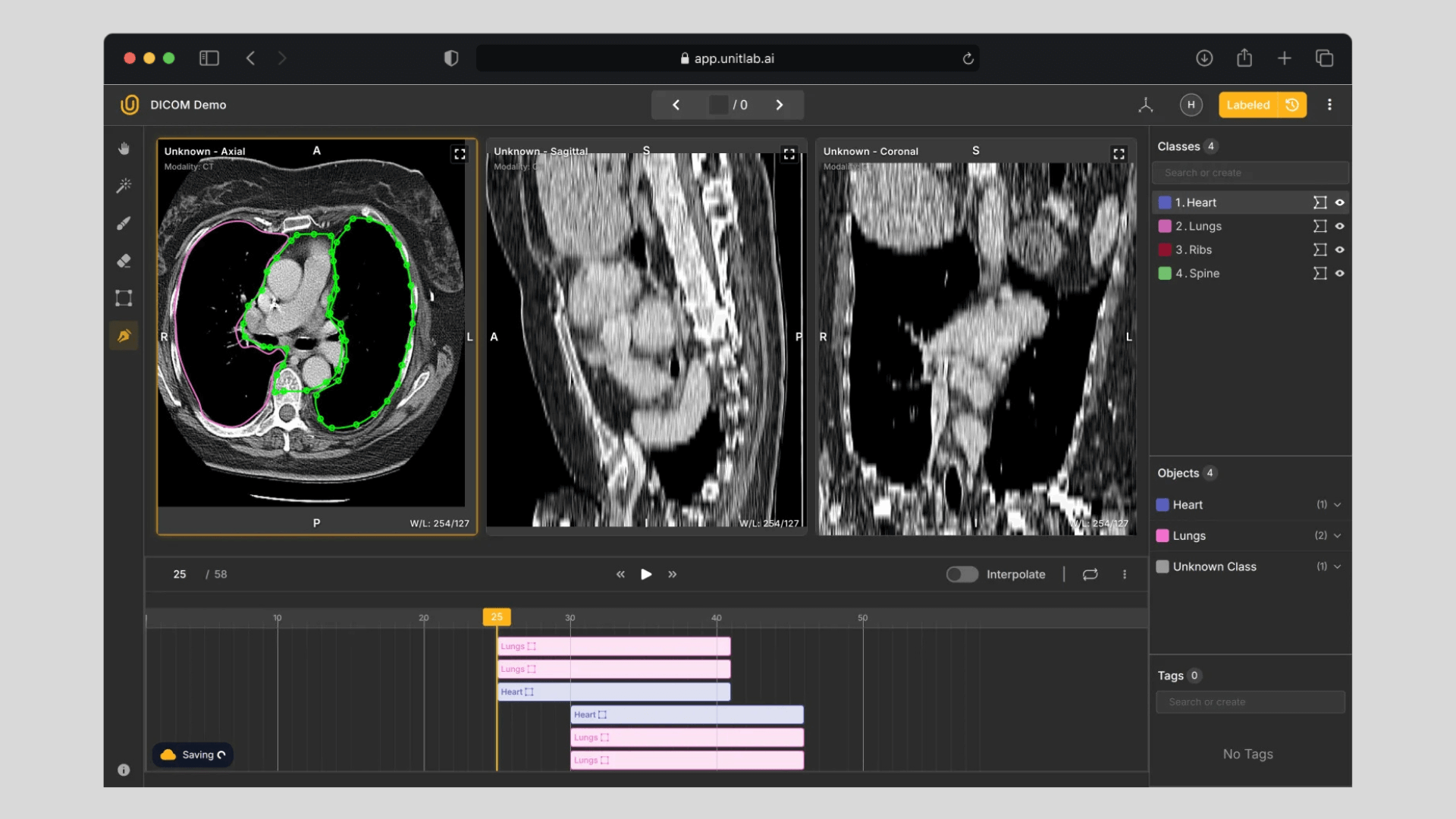Expand the Lungs entry in Objects panel
The width and height of the screenshot is (1456, 819).
pyautogui.click(x=1338, y=535)
